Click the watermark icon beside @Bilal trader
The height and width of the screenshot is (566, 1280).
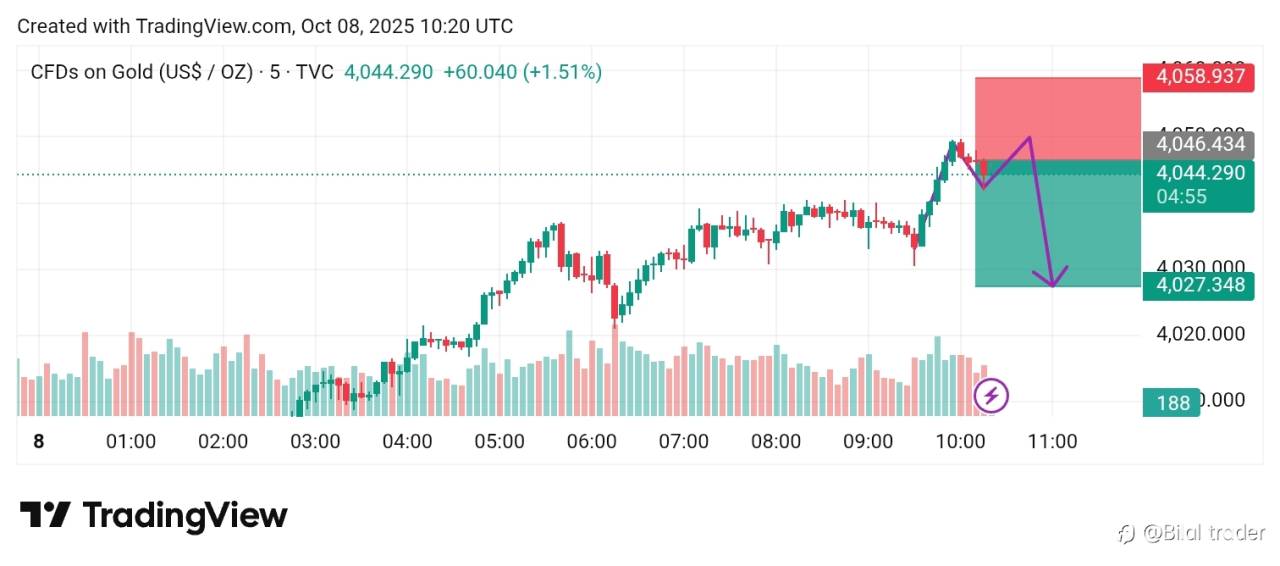[x=1126, y=533]
